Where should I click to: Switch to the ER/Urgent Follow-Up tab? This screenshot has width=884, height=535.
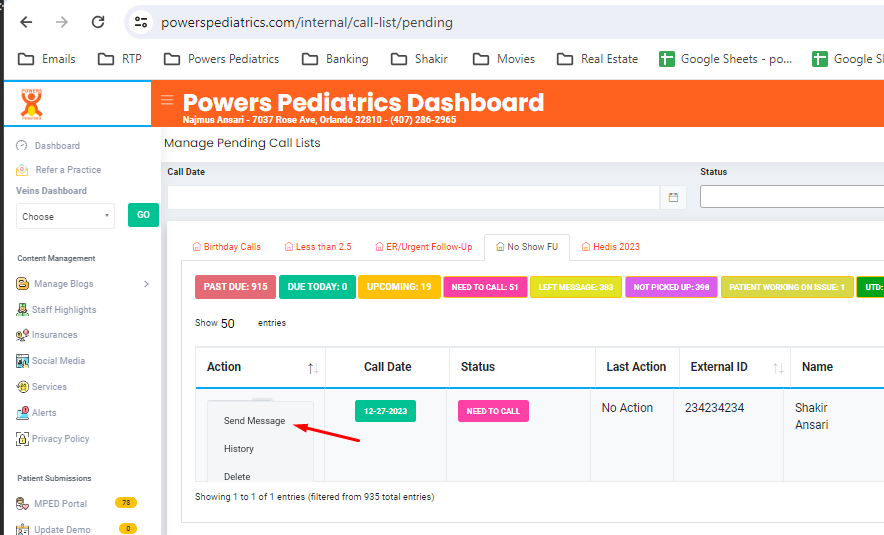pos(422,247)
